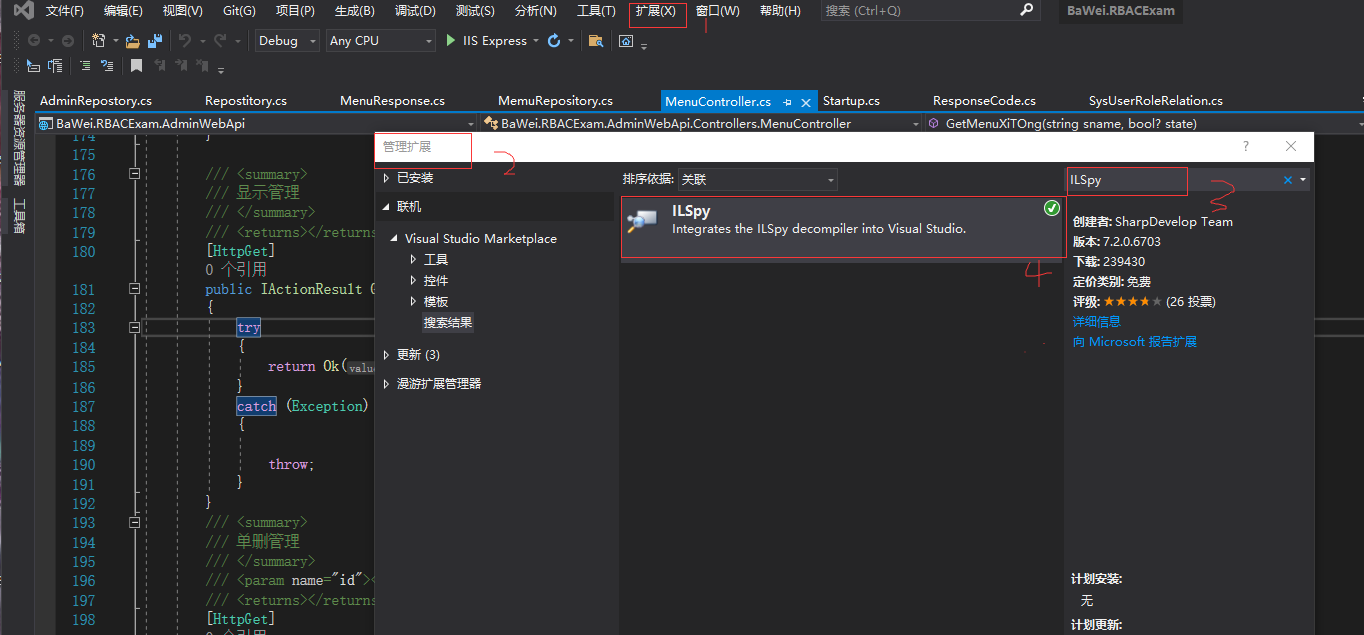1364x635 pixels.
Task: Close the MenuController.cs tab
Action: pos(806,102)
